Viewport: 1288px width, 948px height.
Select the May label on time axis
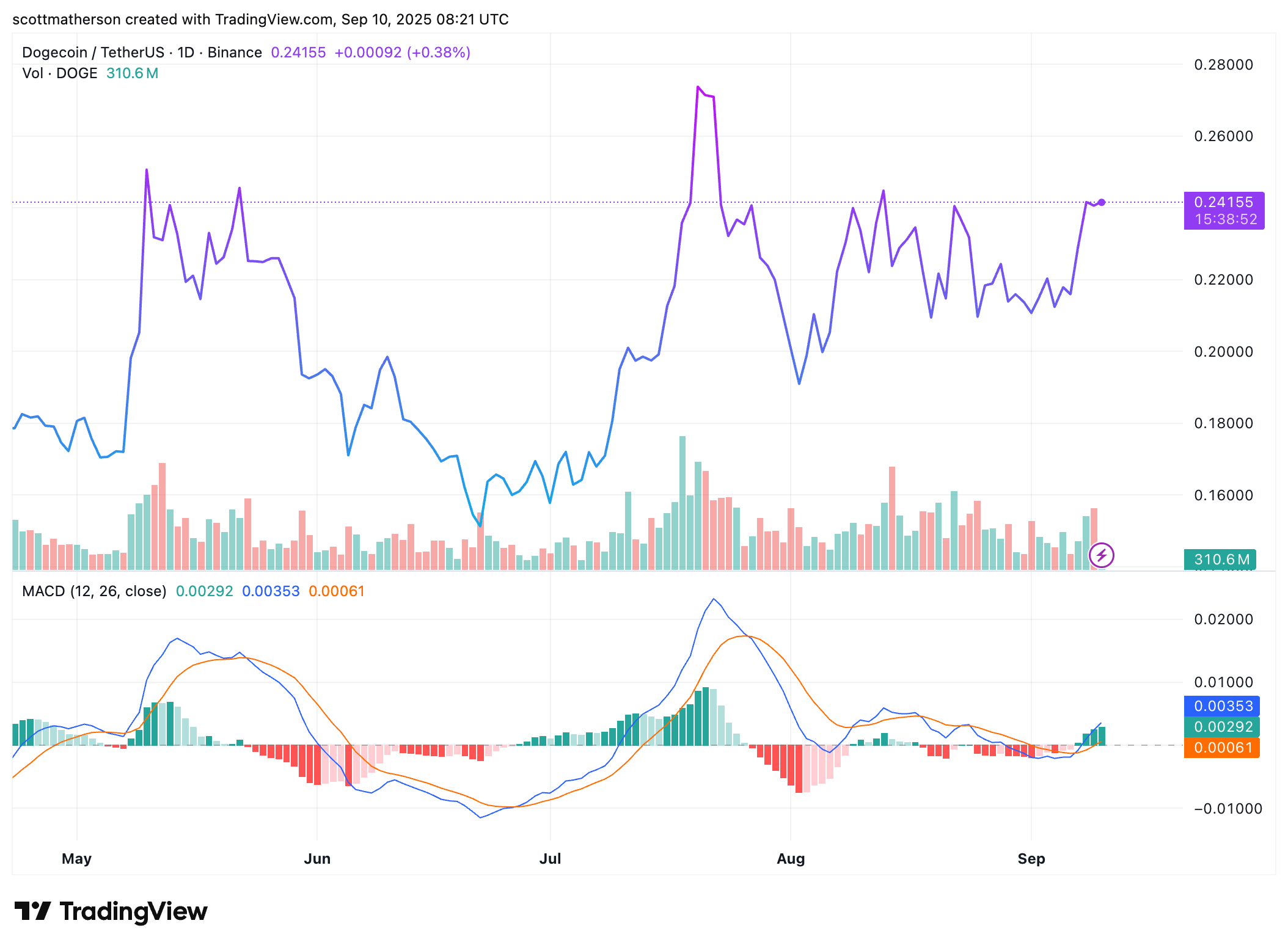76,859
